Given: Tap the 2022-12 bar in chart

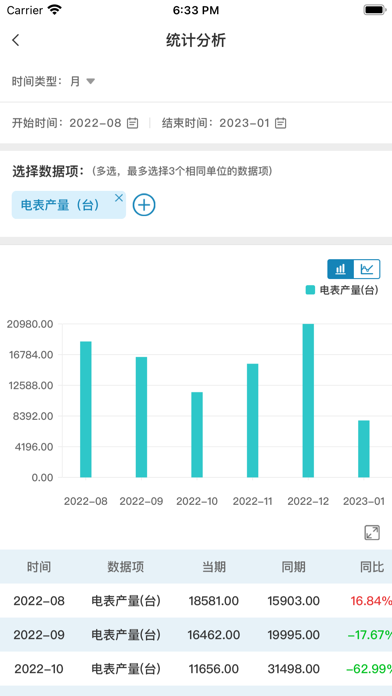Looking at the screenshot, I should pyautogui.click(x=308, y=401).
